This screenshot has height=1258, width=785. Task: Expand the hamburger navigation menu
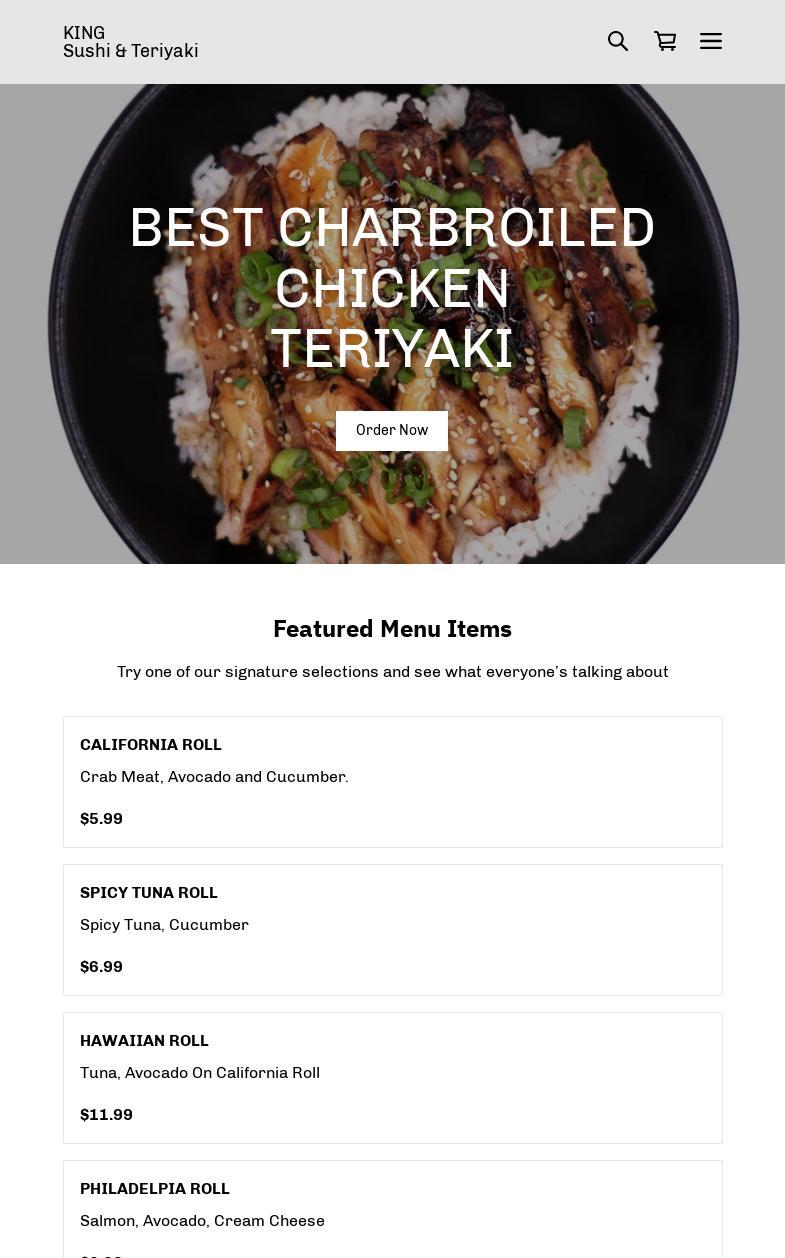click(711, 41)
